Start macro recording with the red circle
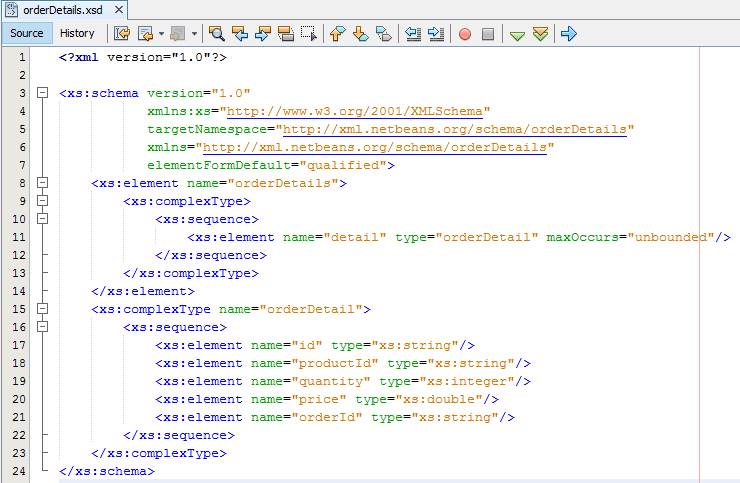740x483 pixels. pyautogui.click(x=465, y=34)
